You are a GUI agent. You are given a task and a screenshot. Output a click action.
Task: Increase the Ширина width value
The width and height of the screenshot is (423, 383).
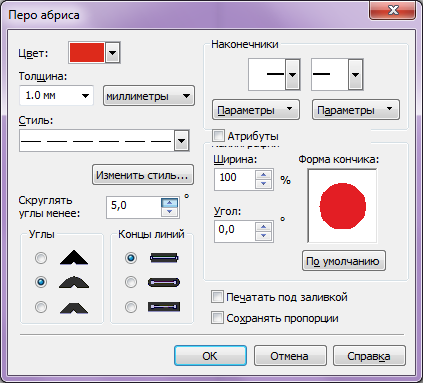pos(264,175)
